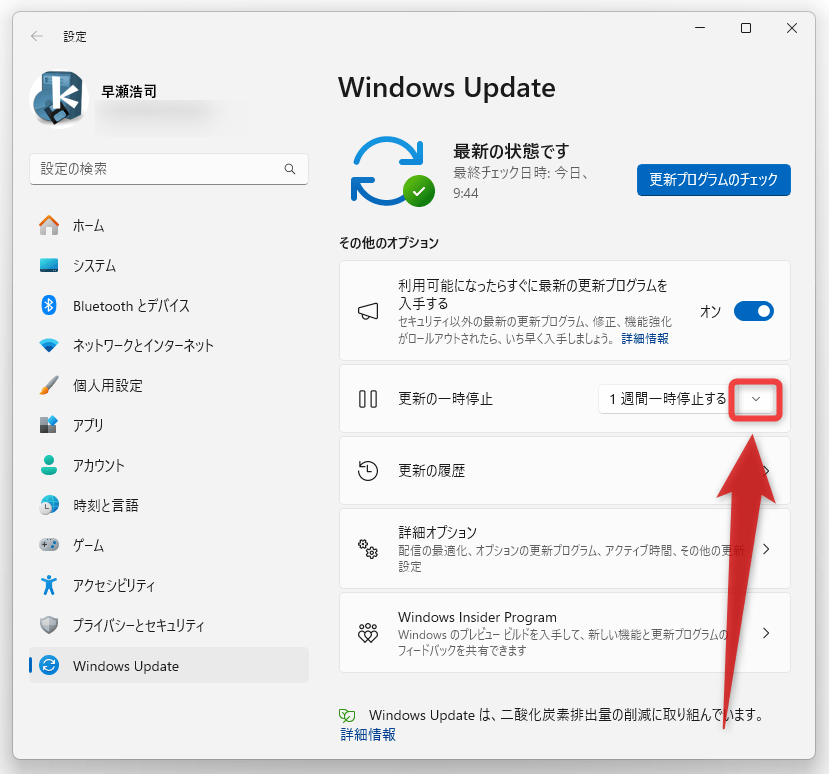
Task: Click the network Wi-Fi icon
Action: pos(49,345)
